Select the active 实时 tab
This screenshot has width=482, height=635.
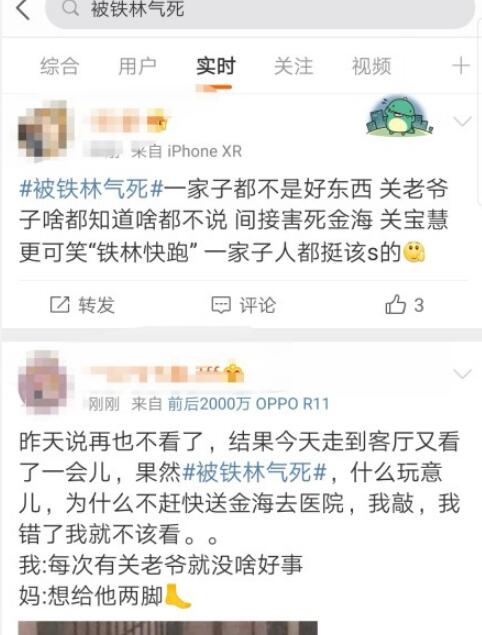[215, 66]
